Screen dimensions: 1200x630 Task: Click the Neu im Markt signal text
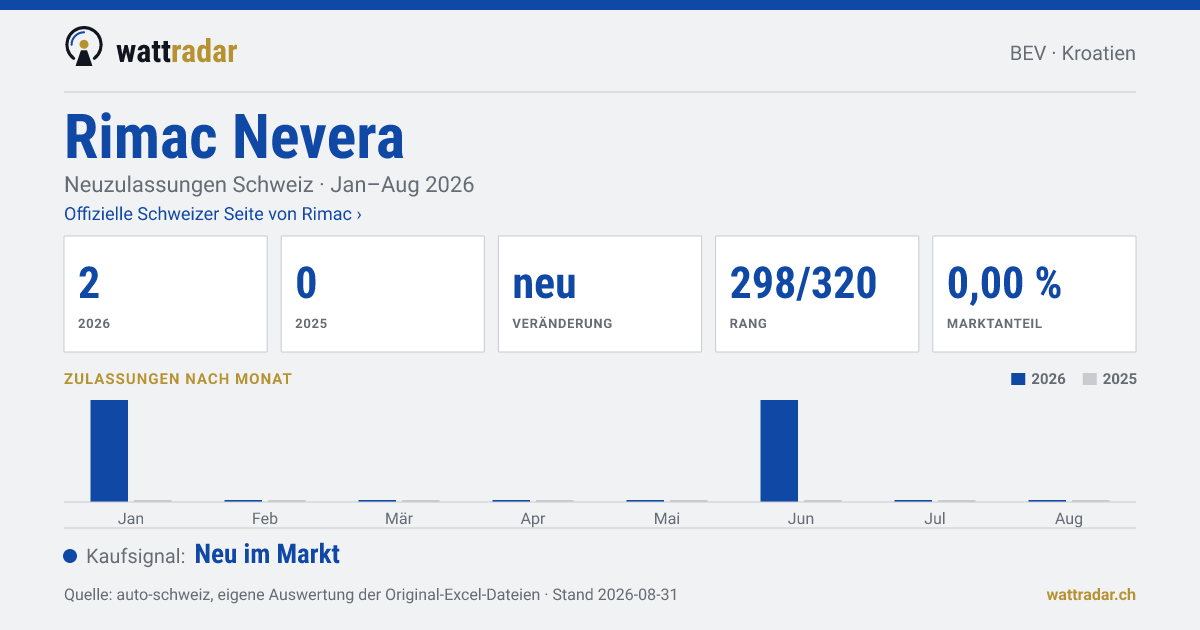click(267, 554)
